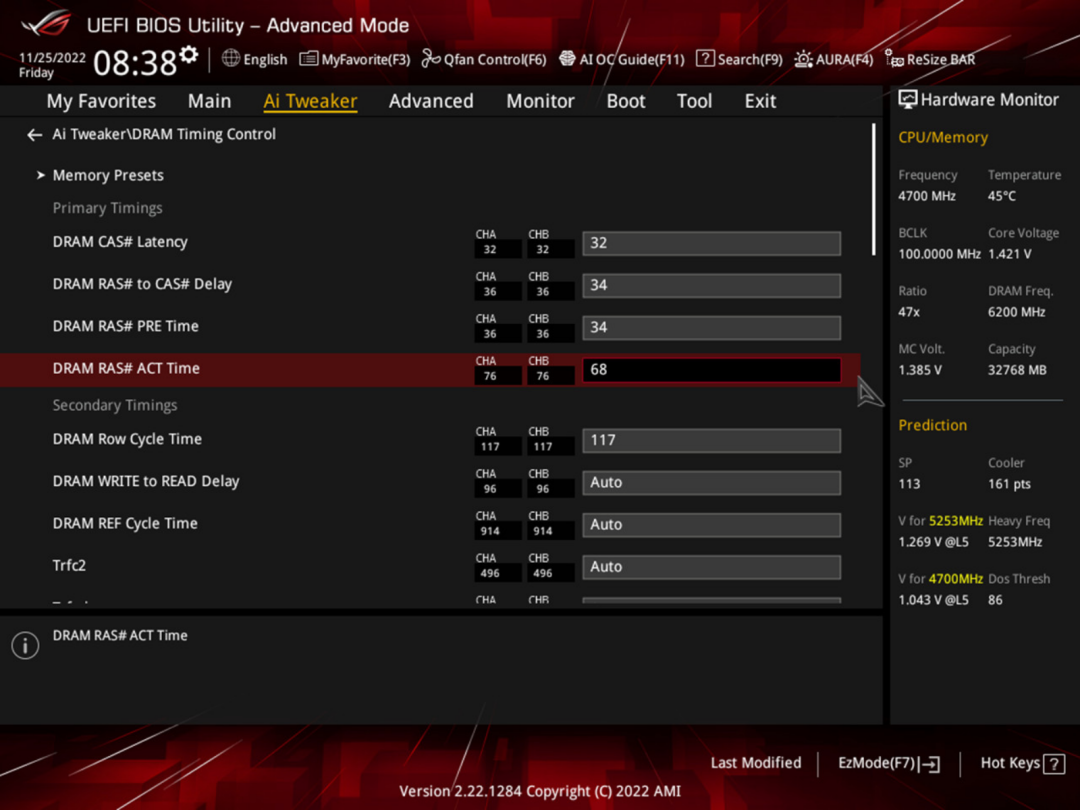Click Last Modified button
1080x810 pixels.
click(756, 763)
